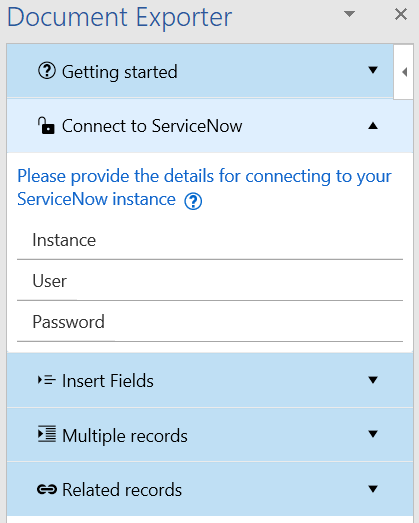The width and height of the screenshot is (419, 523).
Task: Open the task pane options dropdown arrow
Action: [349, 14]
